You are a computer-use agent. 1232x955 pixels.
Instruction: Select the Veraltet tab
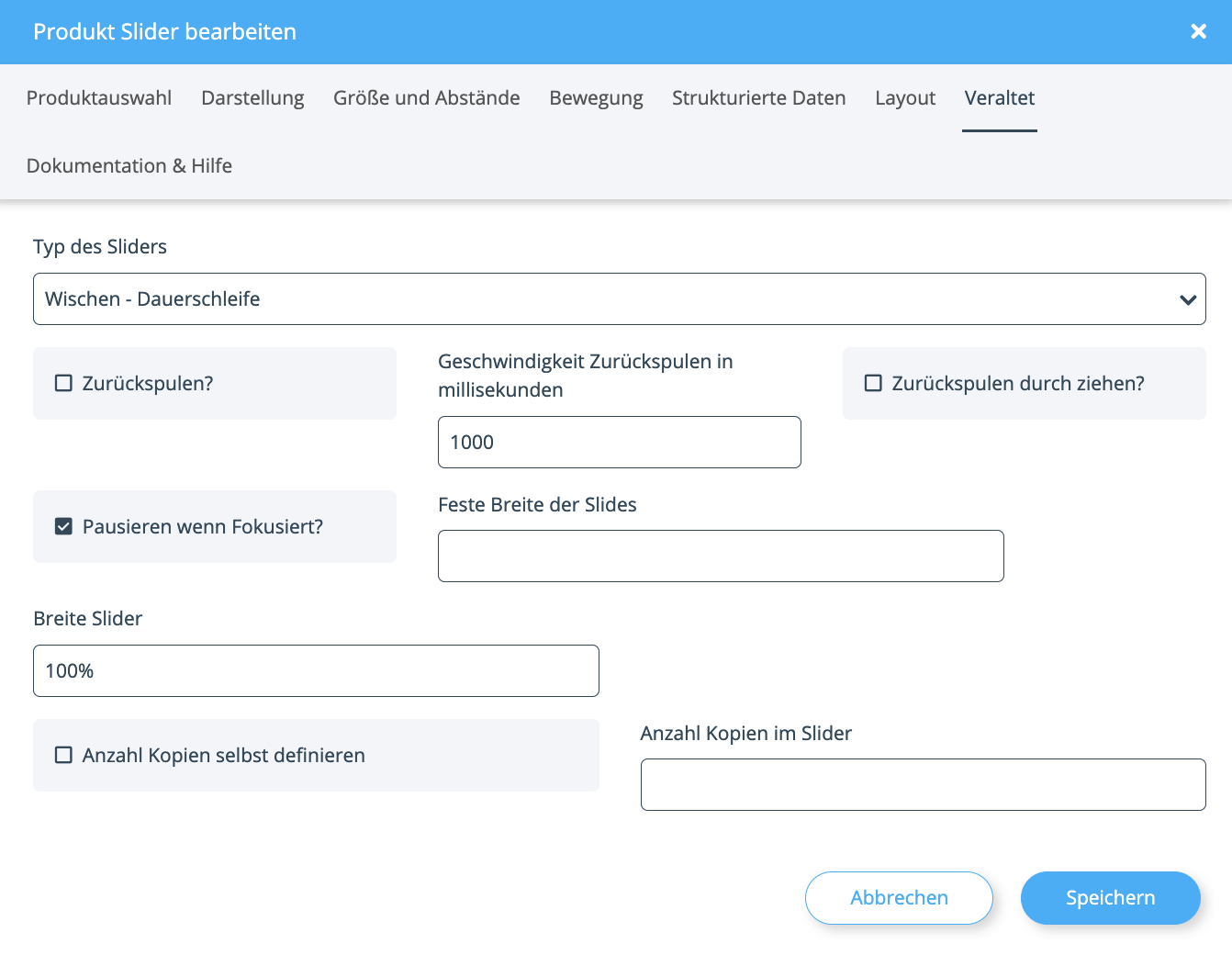click(x=1000, y=98)
